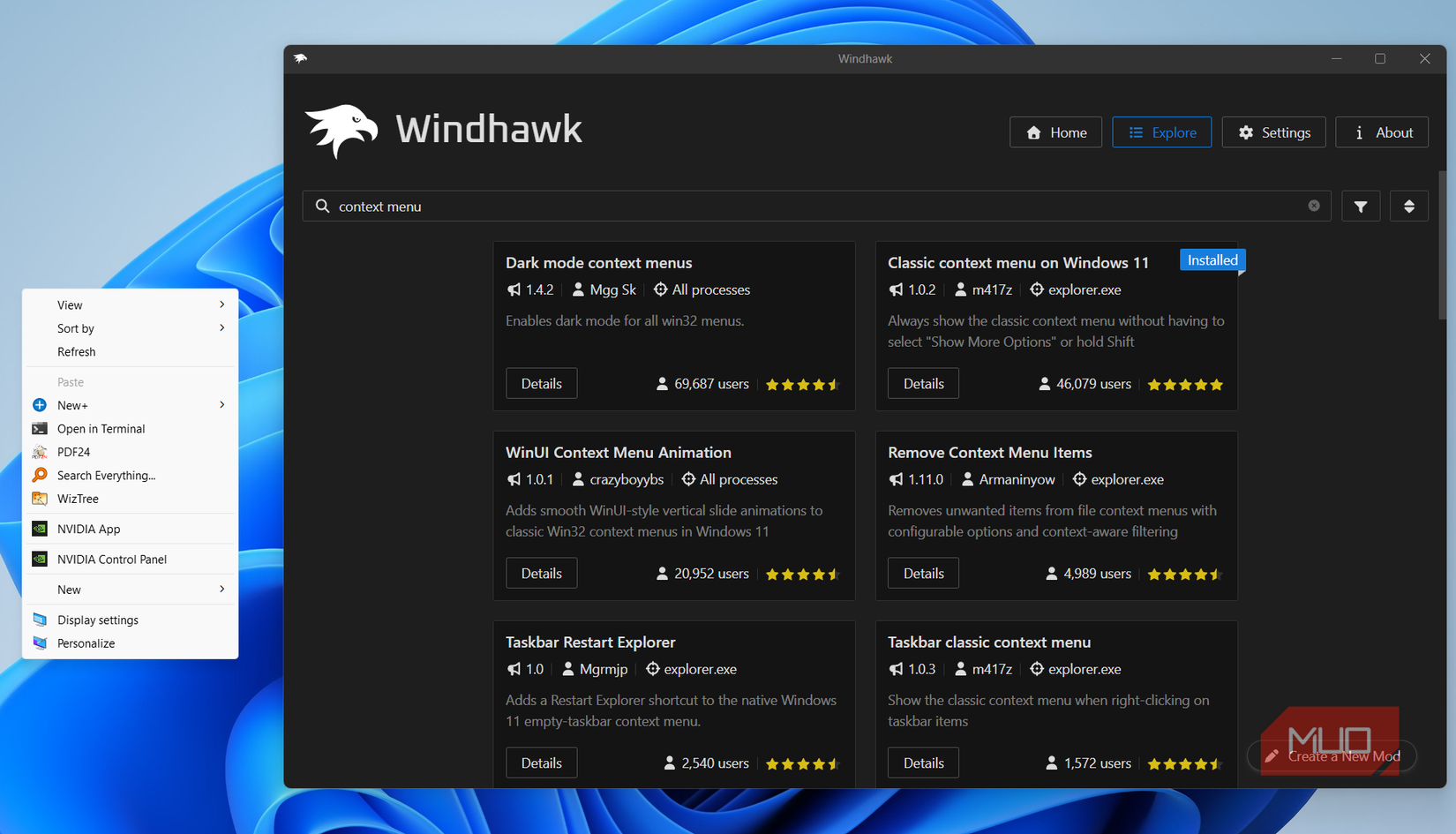The height and width of the screenshot is (834, 1456).
Task: Click "Dark mode context menus" title
Action: 598,263
